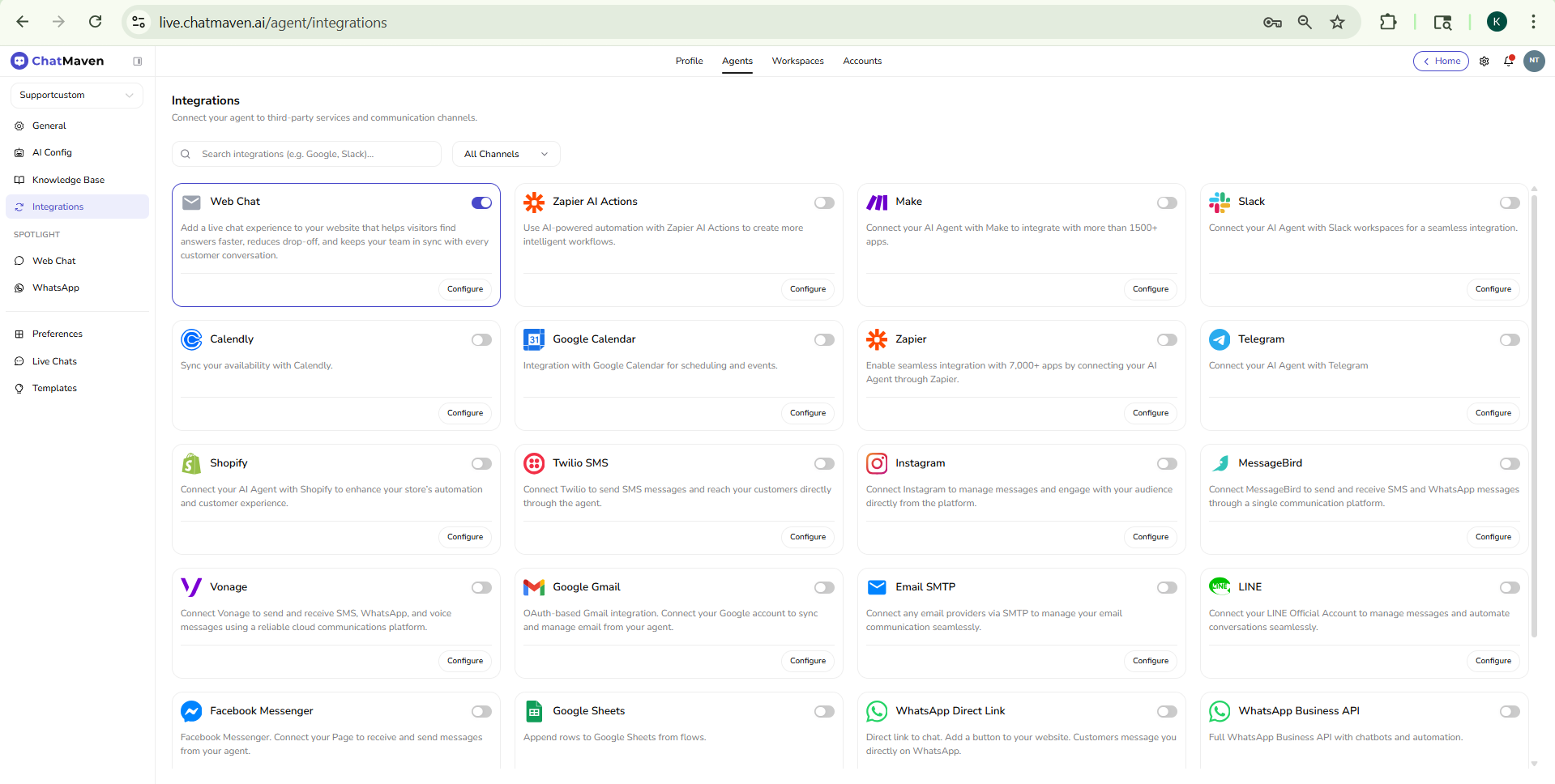Expand the Supportcustom agent selector
Image resolution: width=1555 pixels, height=784 pixels.
[x=75, y=95]
